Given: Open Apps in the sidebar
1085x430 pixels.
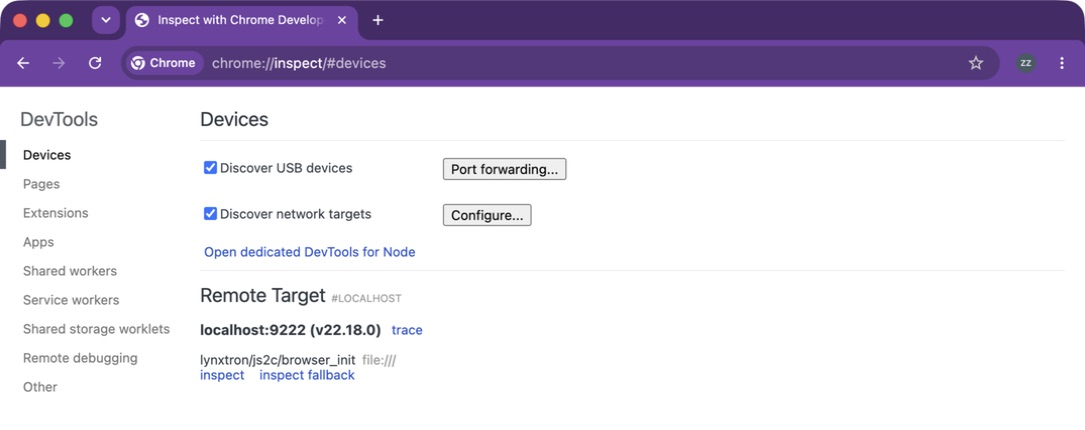Looking at the screenshot, I should [38, 242].
